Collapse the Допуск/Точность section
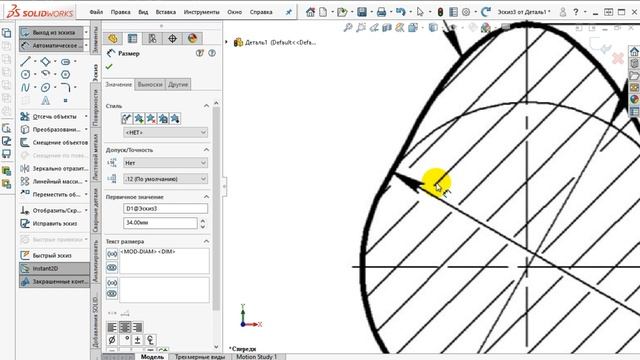Image resolution: width=640 pixels, height=360 pixels. [206, 150]
